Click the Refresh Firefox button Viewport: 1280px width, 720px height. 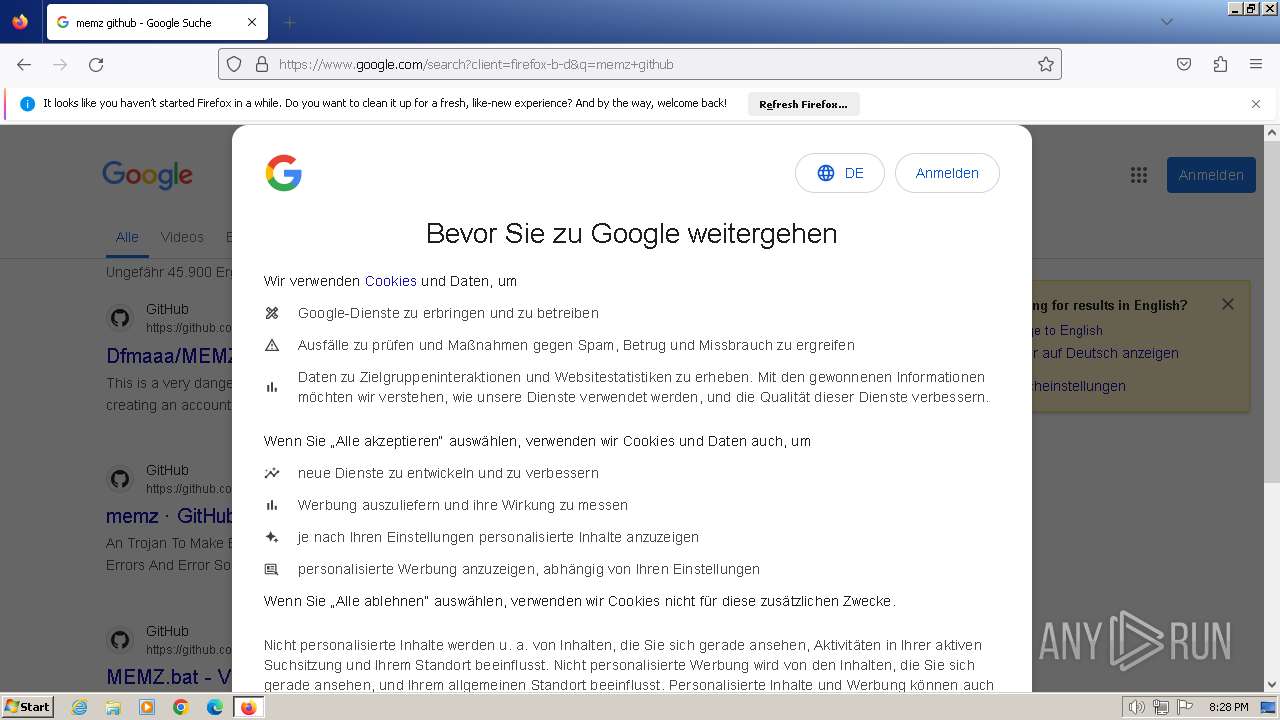click(803, 104)
